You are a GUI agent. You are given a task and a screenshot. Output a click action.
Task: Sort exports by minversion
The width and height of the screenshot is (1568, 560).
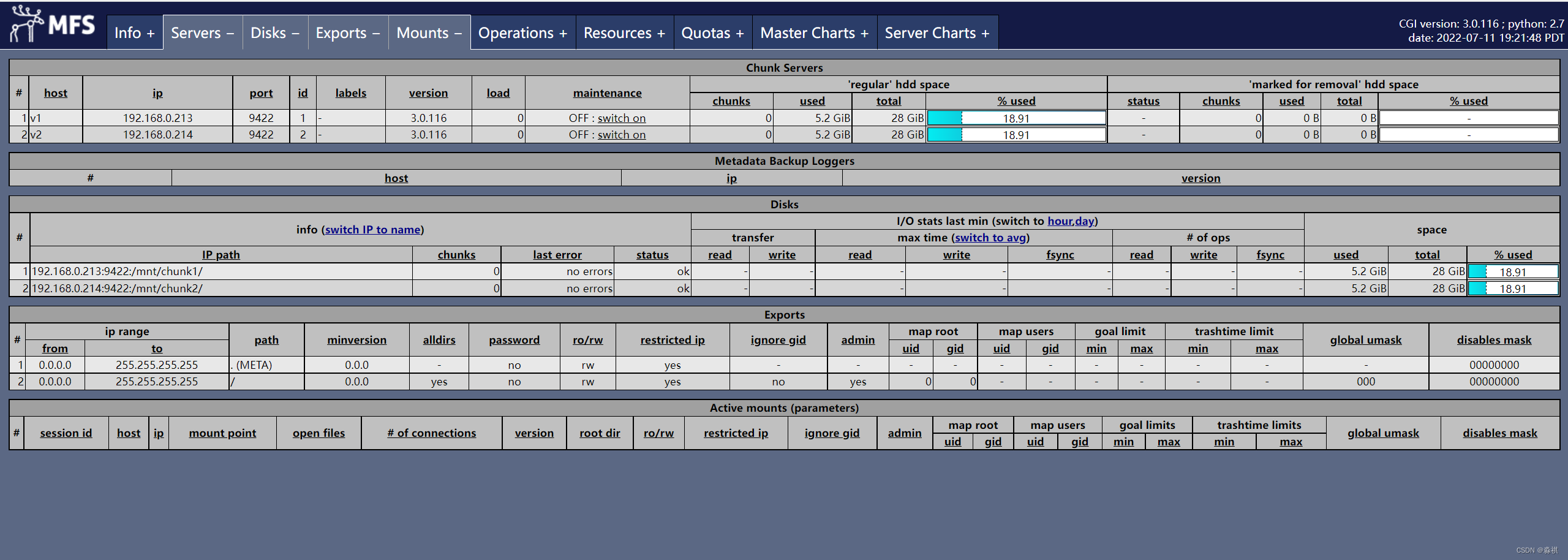point(356,340)
